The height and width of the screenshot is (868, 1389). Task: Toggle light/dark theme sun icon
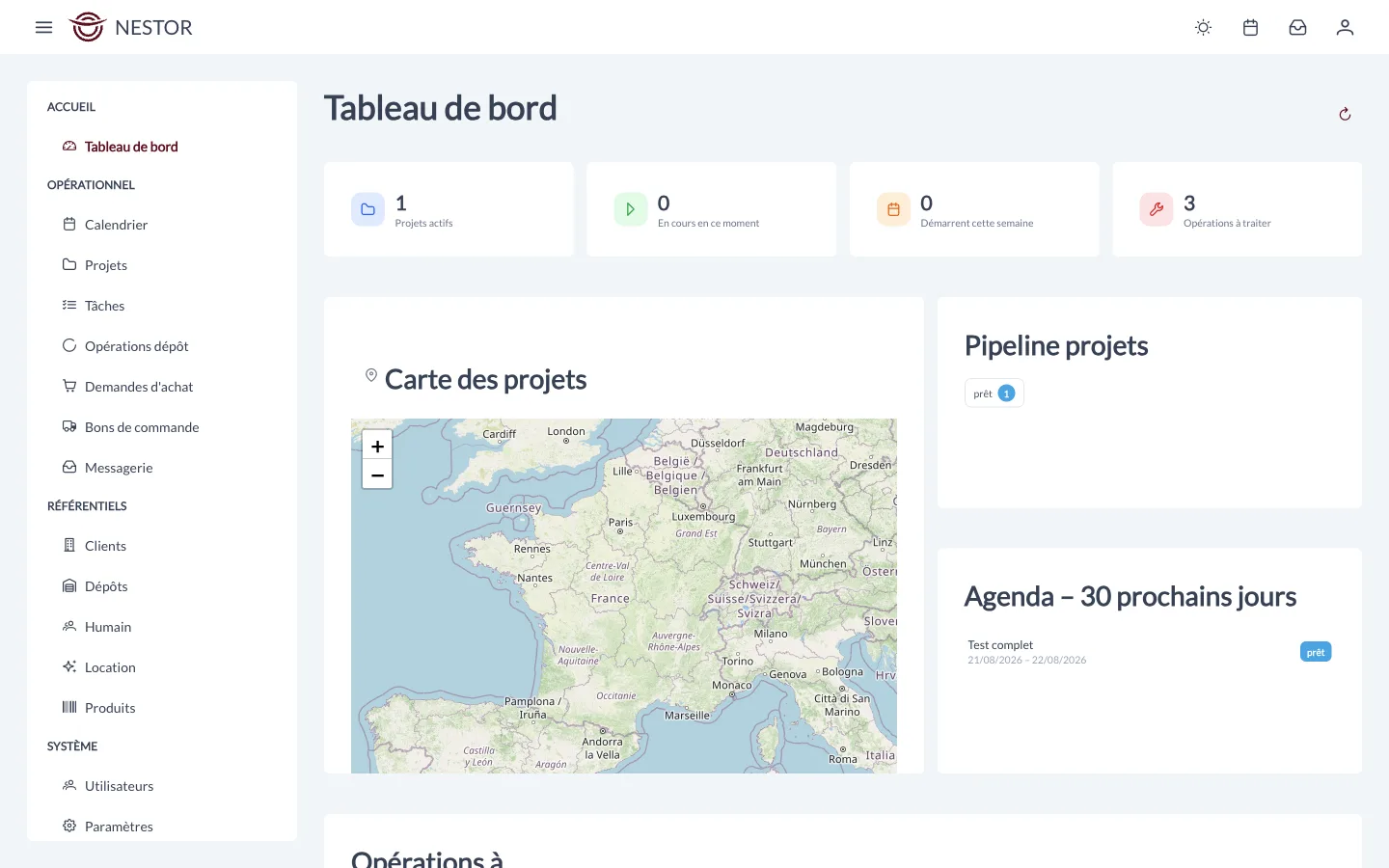click(1203, 27)
